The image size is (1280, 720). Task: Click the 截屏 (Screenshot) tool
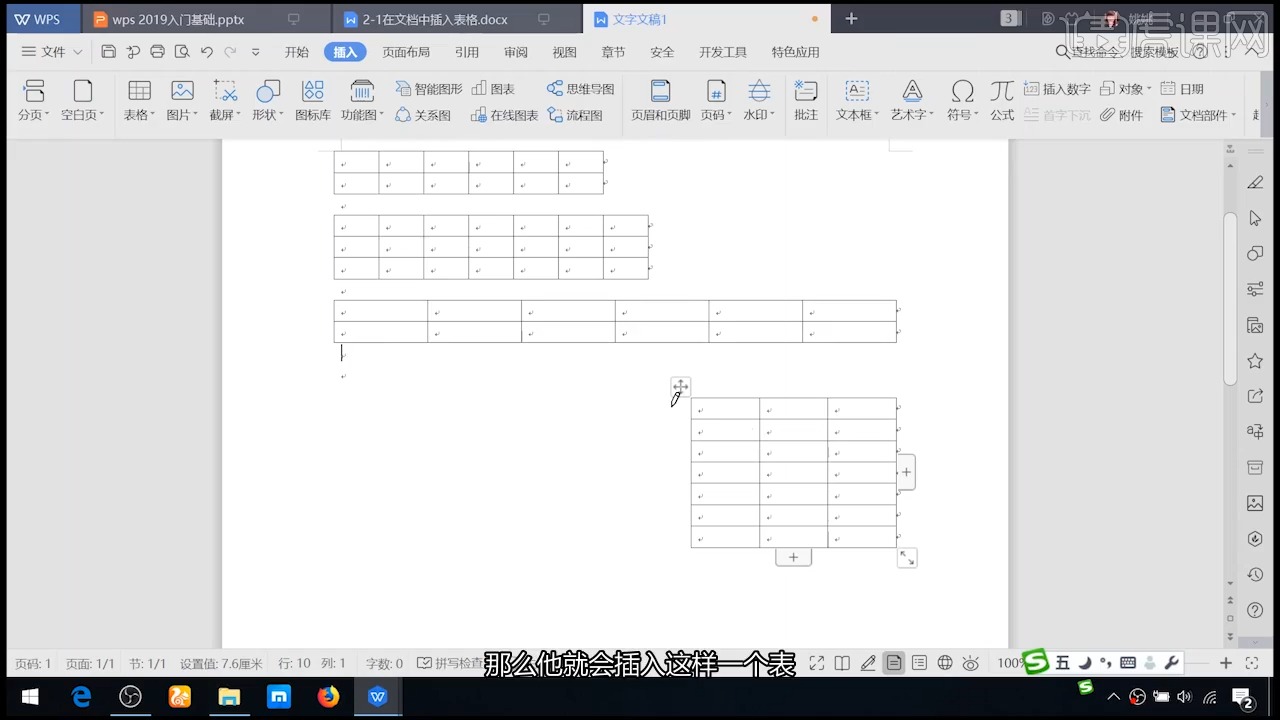pyautogui.click(x=224, y=100)
